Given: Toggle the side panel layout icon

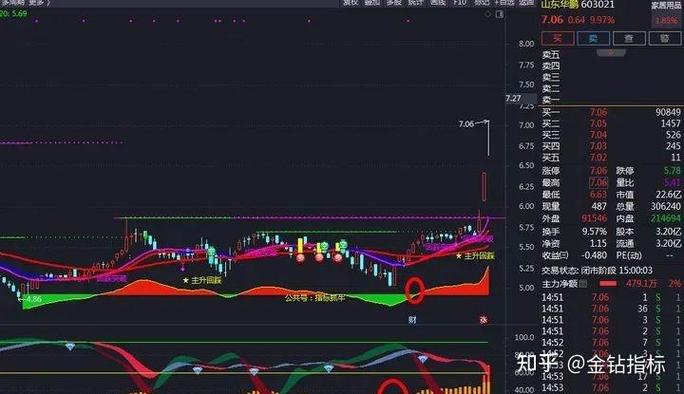Looking at the screenshot, I should pyautogui.click(x=499, y=14).
